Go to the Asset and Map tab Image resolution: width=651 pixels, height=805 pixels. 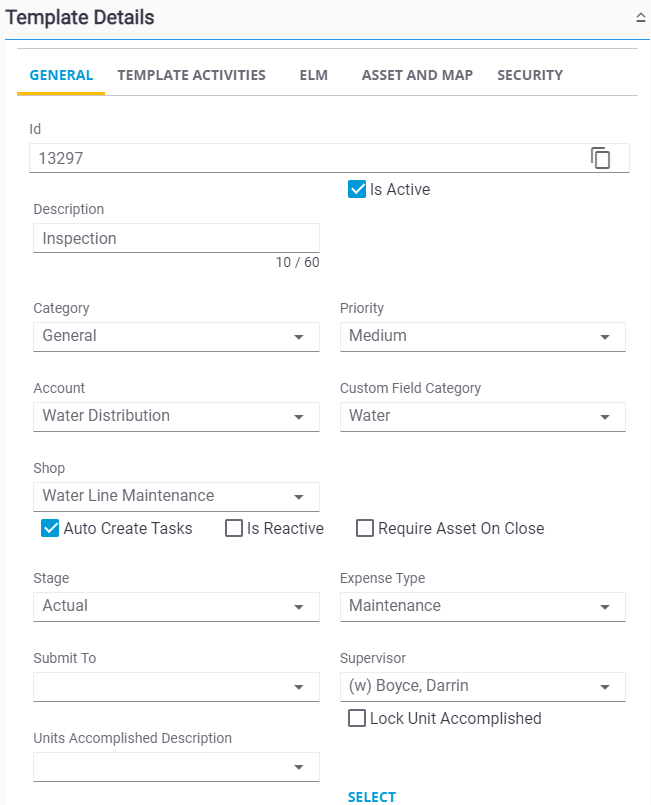(x=417, y=75)
